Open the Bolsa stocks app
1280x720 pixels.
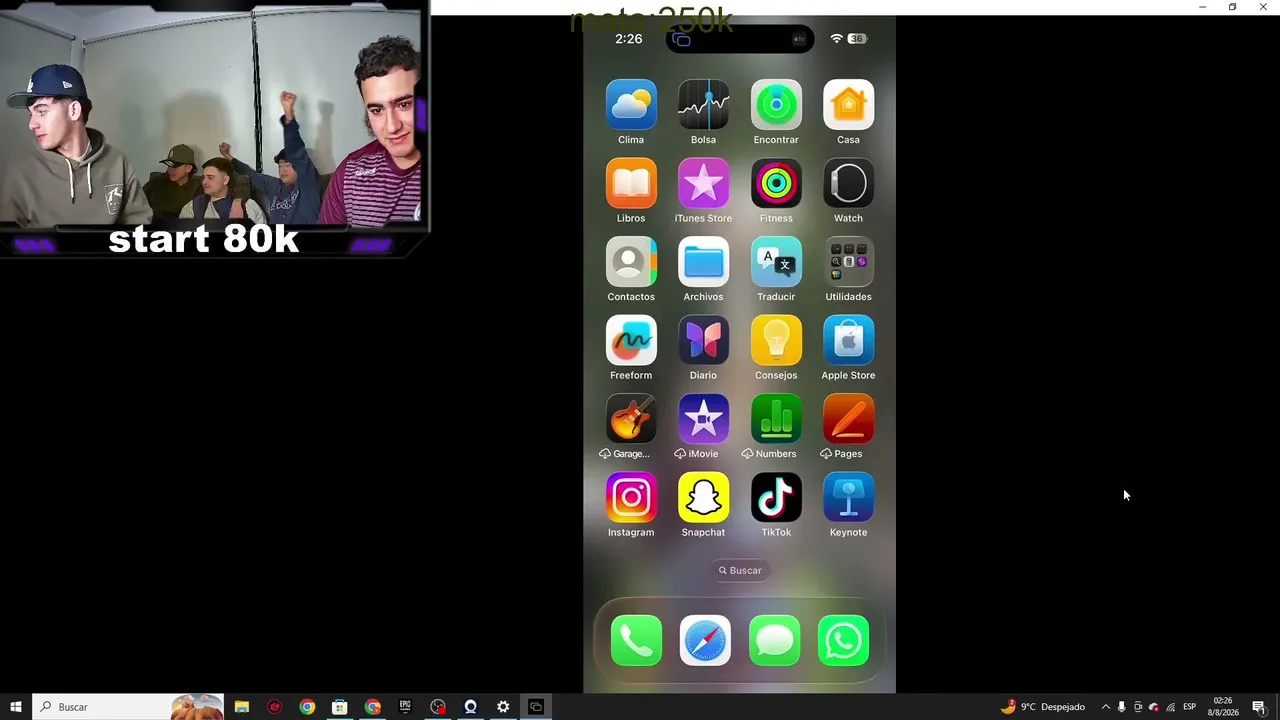(703, 105)
